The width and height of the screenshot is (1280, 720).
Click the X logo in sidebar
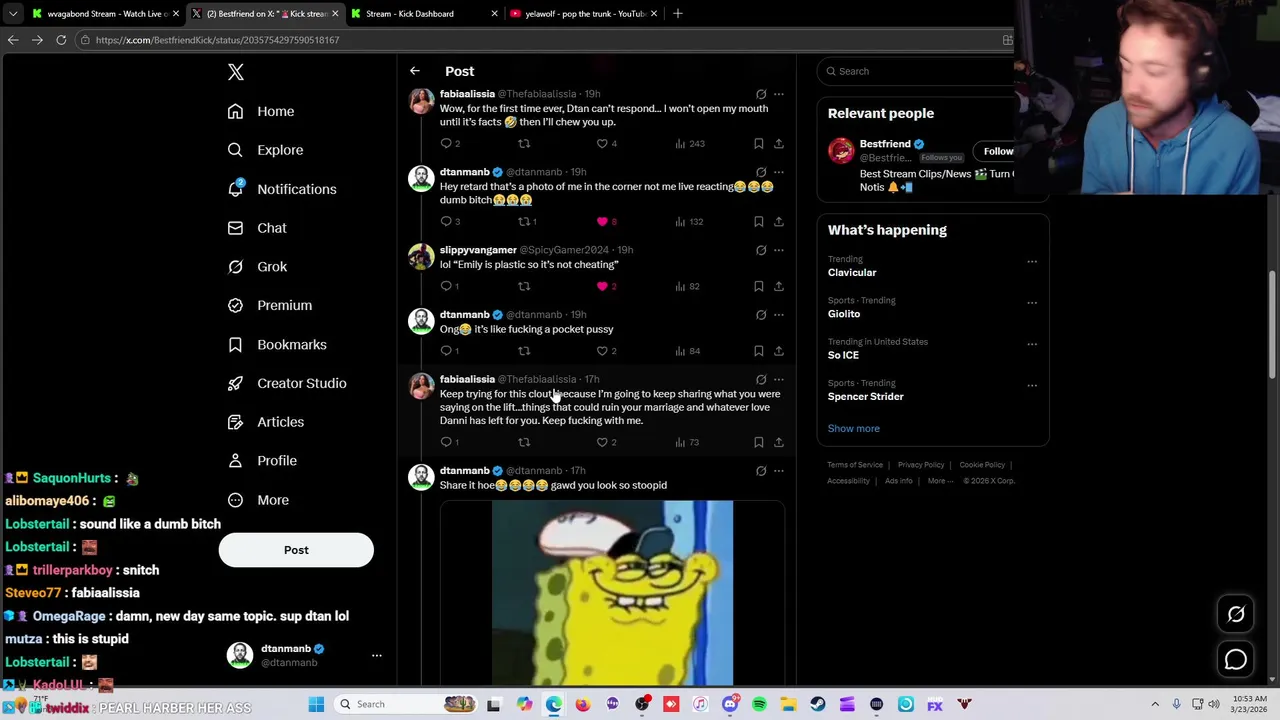(236, 72)
